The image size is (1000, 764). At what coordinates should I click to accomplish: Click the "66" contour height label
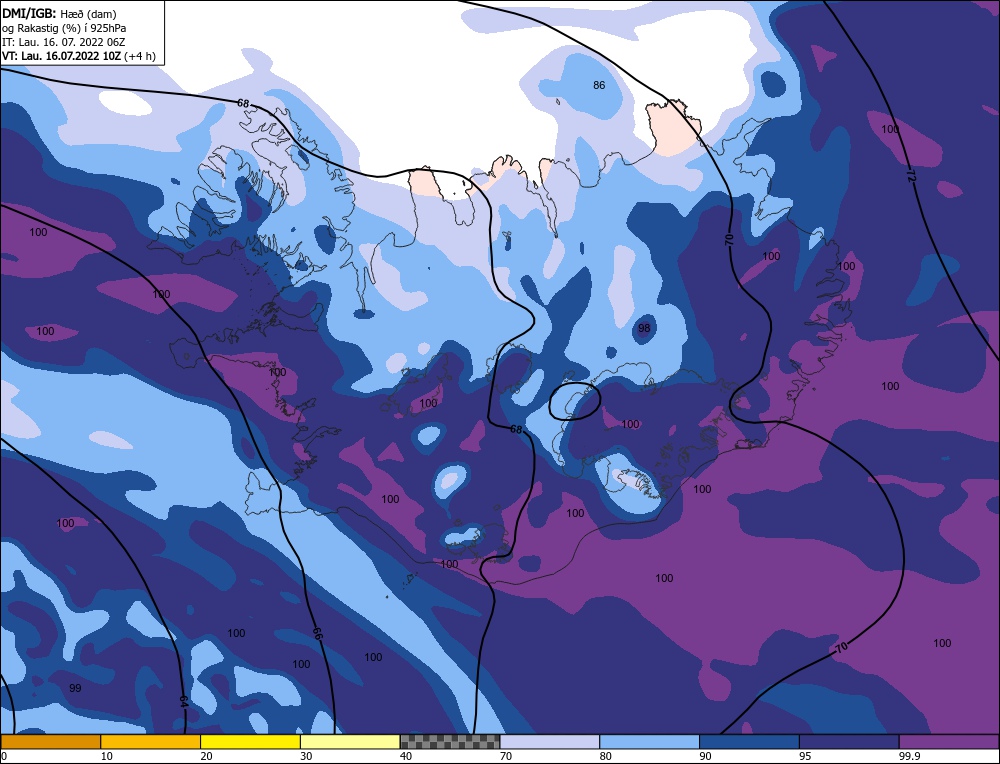tap(316, 633)
